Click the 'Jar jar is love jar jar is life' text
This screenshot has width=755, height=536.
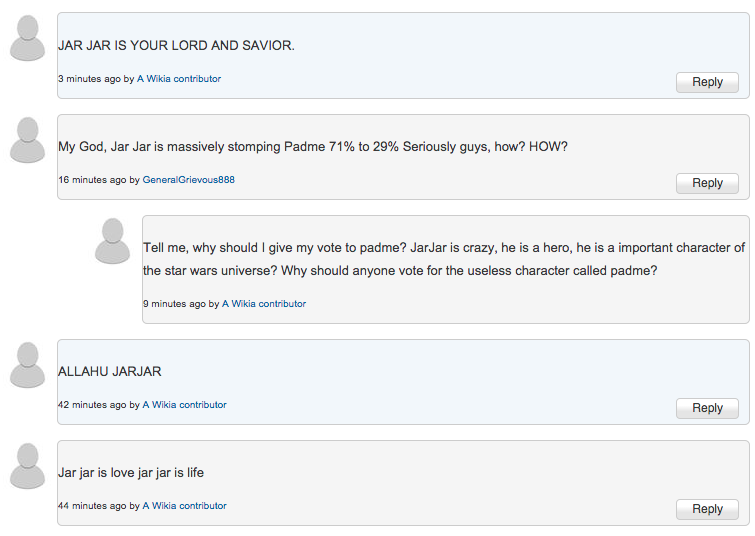[131, 472]
